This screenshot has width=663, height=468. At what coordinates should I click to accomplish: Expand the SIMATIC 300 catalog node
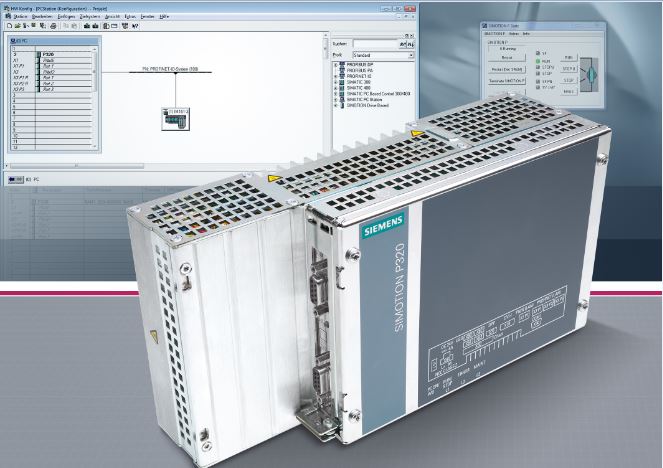[336, 82]
